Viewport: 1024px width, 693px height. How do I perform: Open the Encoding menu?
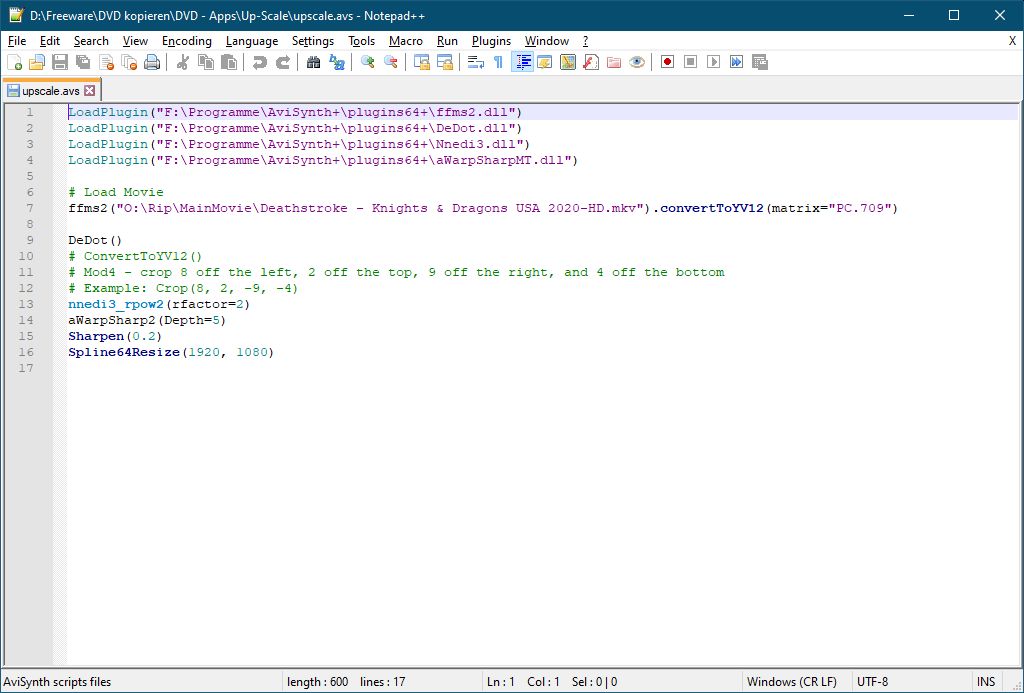[x=186, y=41]
